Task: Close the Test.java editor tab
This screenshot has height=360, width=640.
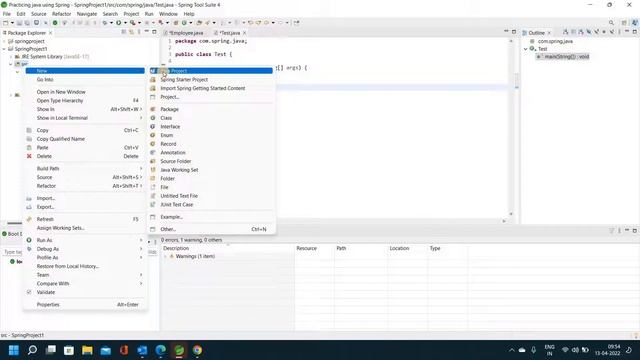Action: (x=244, y=33)
